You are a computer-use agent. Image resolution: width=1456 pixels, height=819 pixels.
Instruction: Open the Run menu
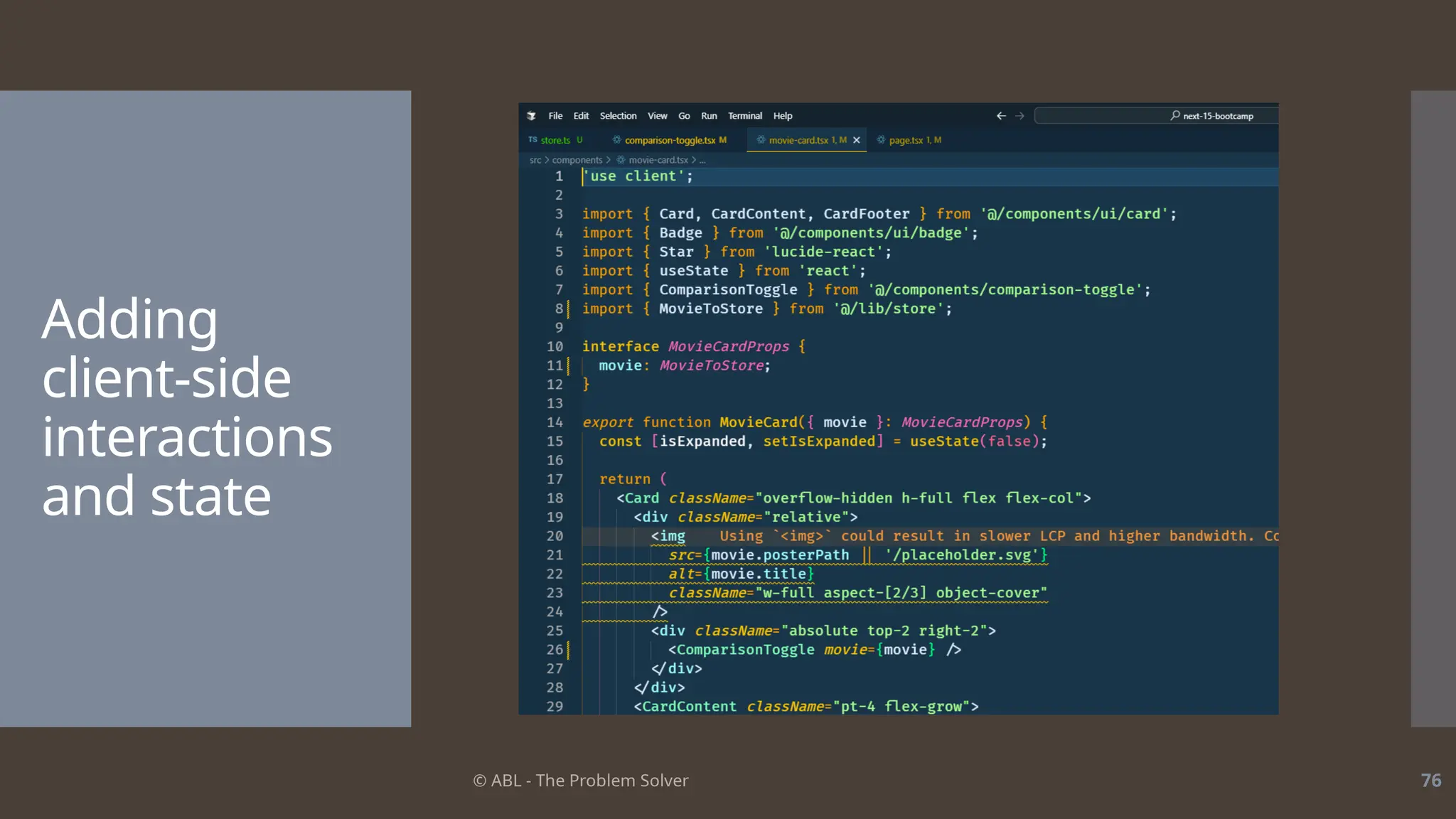click(x=709, y=116)
